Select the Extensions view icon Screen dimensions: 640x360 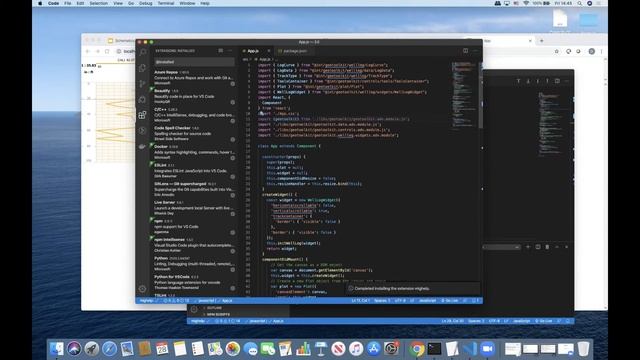(x=142, y=115)
